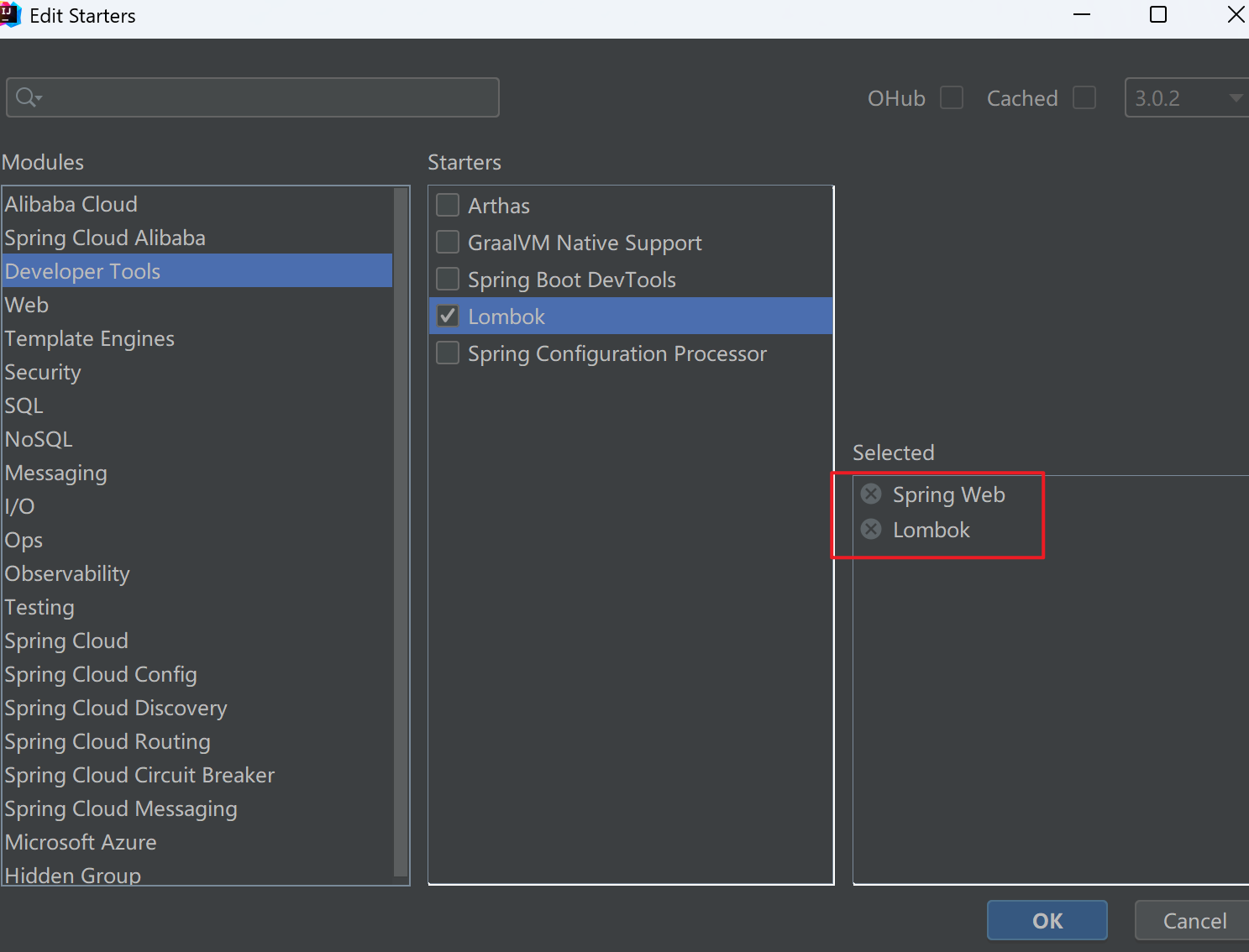Image resolution: width=1249 pixels, height=952 pixels.
Task: Click the Lombok selected entry text
Action: tap(931, 530)
